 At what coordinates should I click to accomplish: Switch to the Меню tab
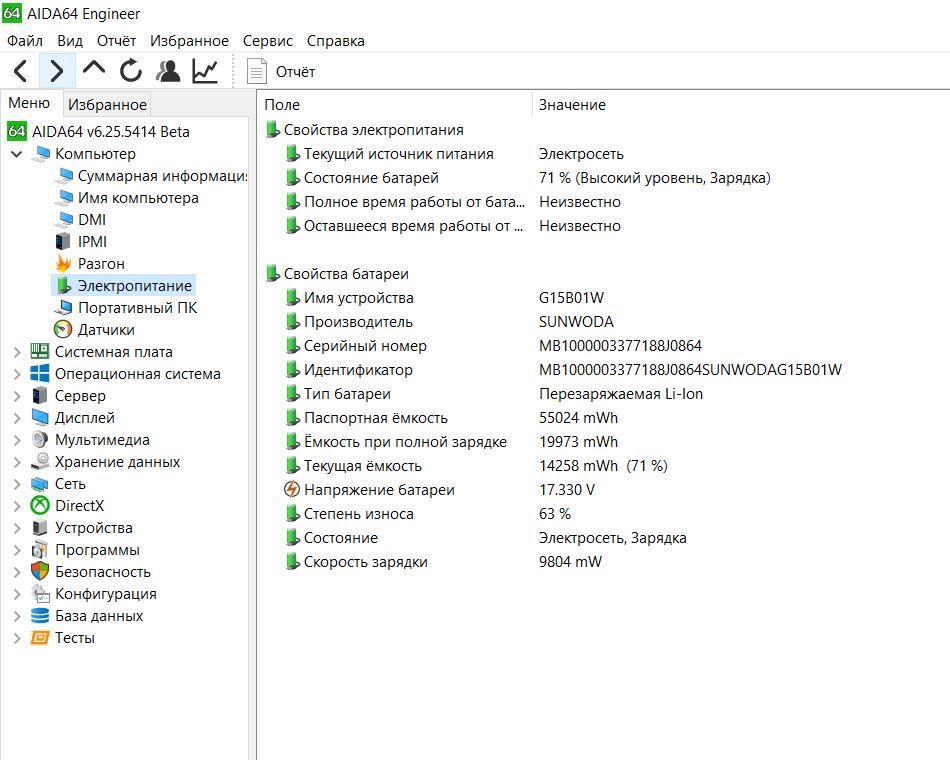tap(29, 103)
